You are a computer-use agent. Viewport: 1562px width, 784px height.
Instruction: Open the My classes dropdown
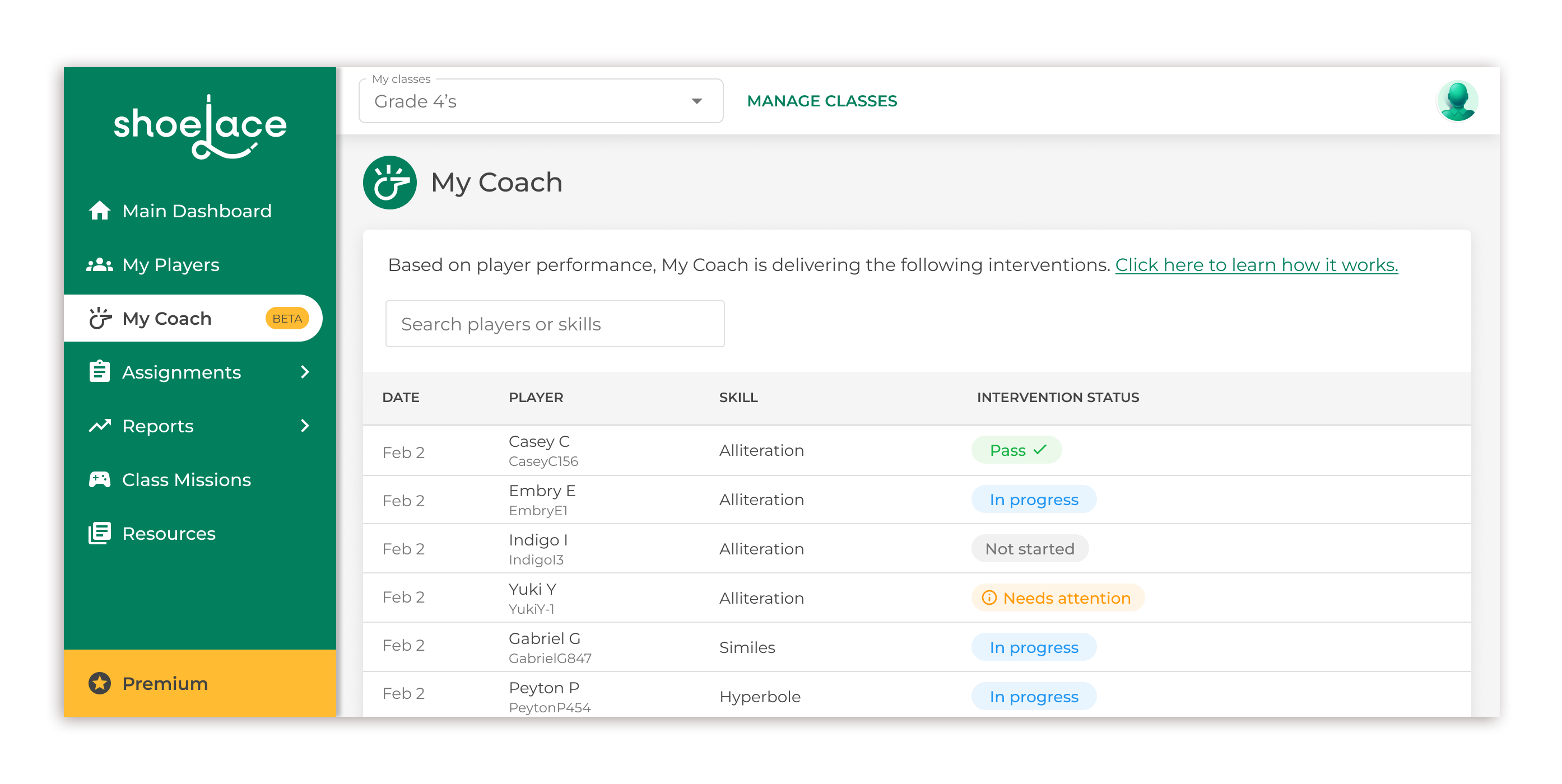coord(540,101)
